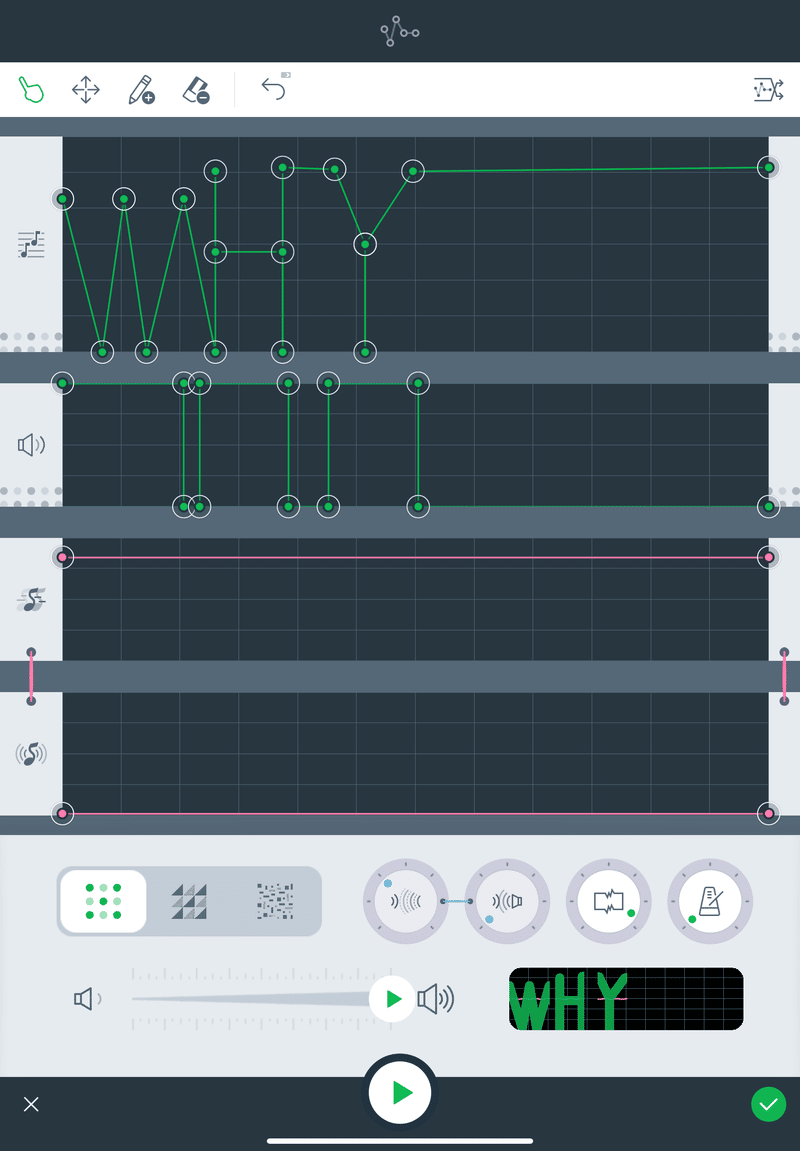Choose the noise pixel pattern mode

tap(275, 901)
